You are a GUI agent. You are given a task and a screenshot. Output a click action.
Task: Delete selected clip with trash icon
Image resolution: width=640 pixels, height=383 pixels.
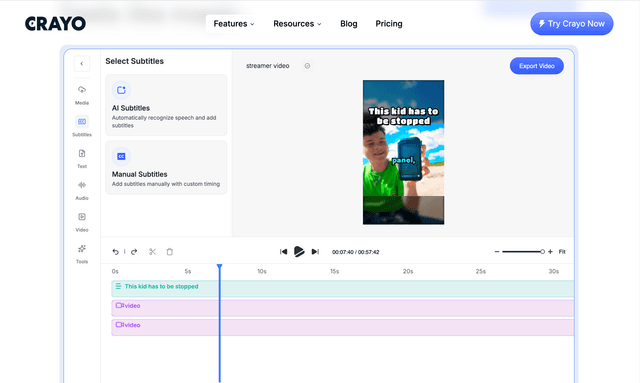coord(170,252)
